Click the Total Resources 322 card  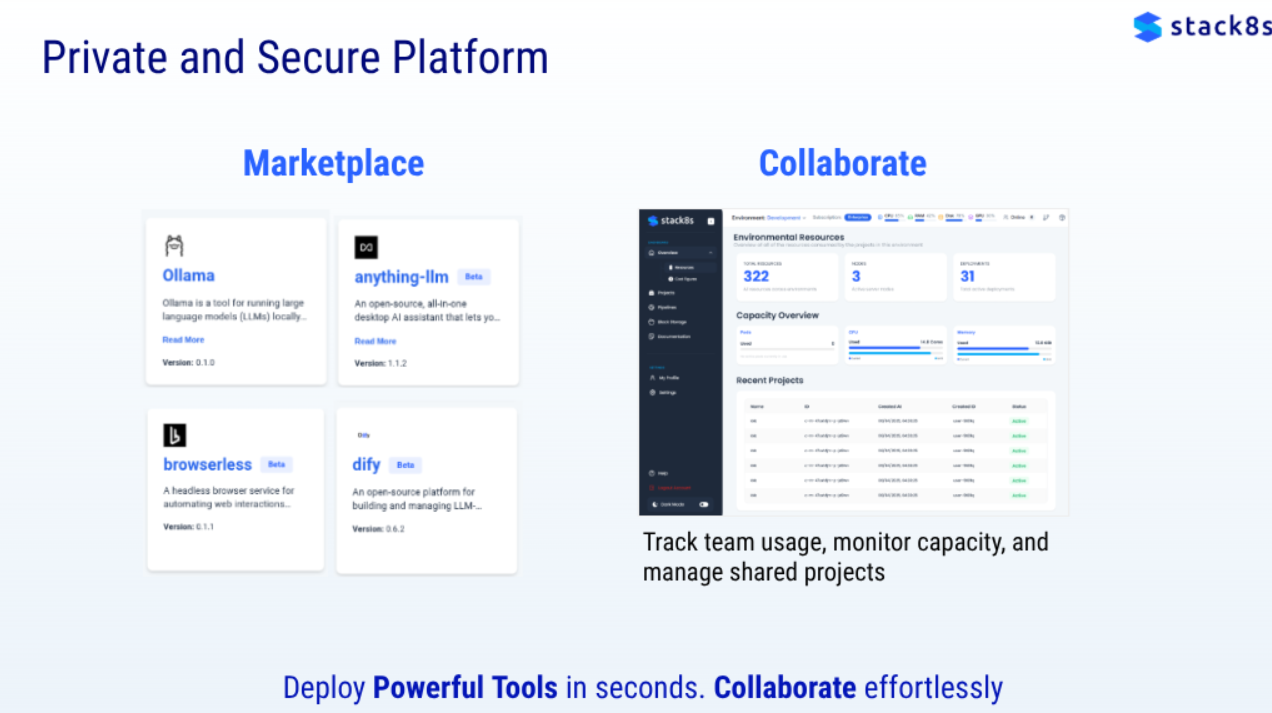787,276
